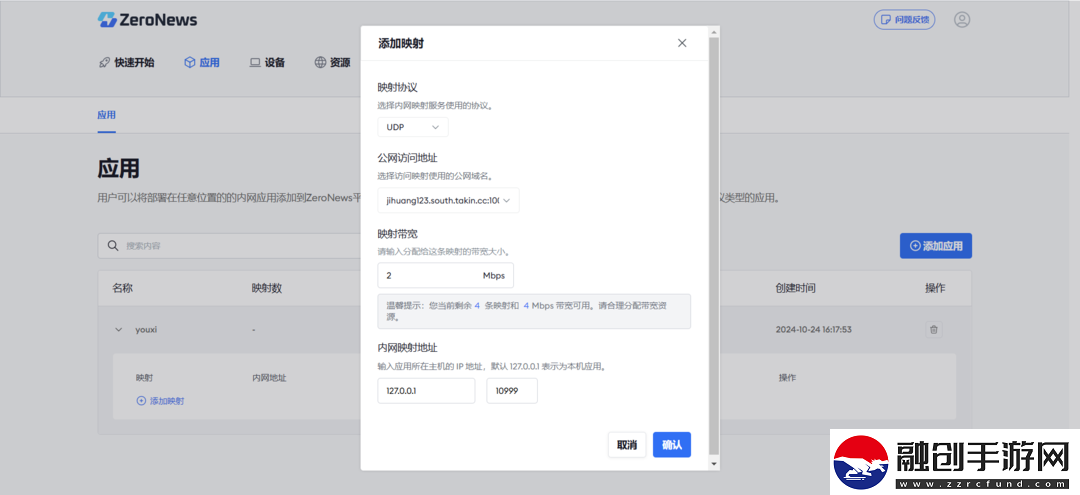Click the 应用 page heading

pyautogui.click(x=118, y=168)
